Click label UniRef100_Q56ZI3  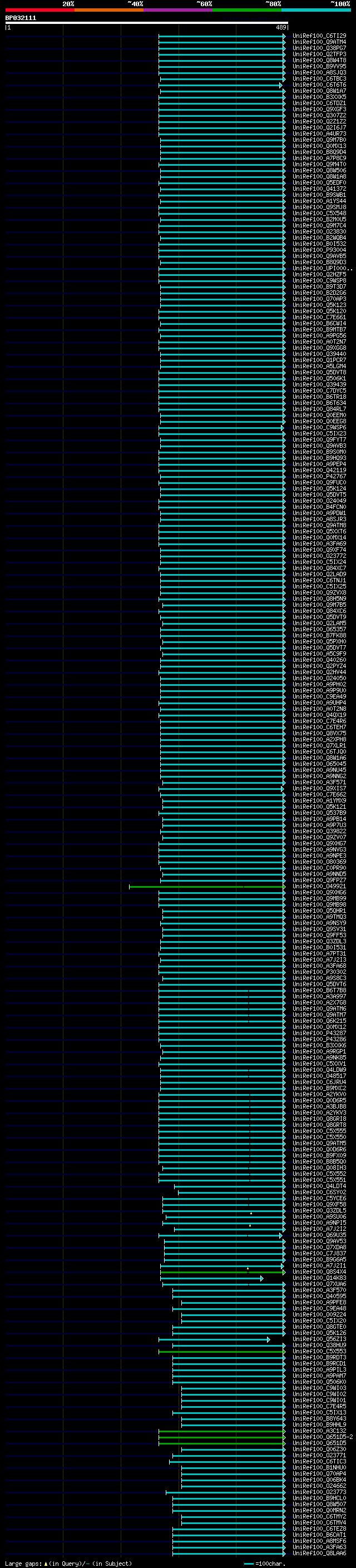point(319,1338)
